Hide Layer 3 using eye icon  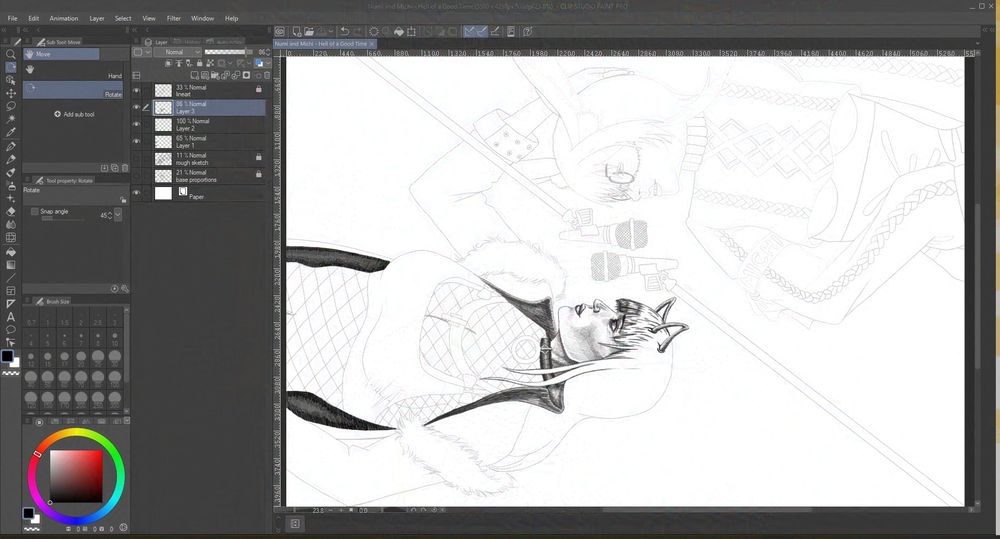click(x=136, y=107)
